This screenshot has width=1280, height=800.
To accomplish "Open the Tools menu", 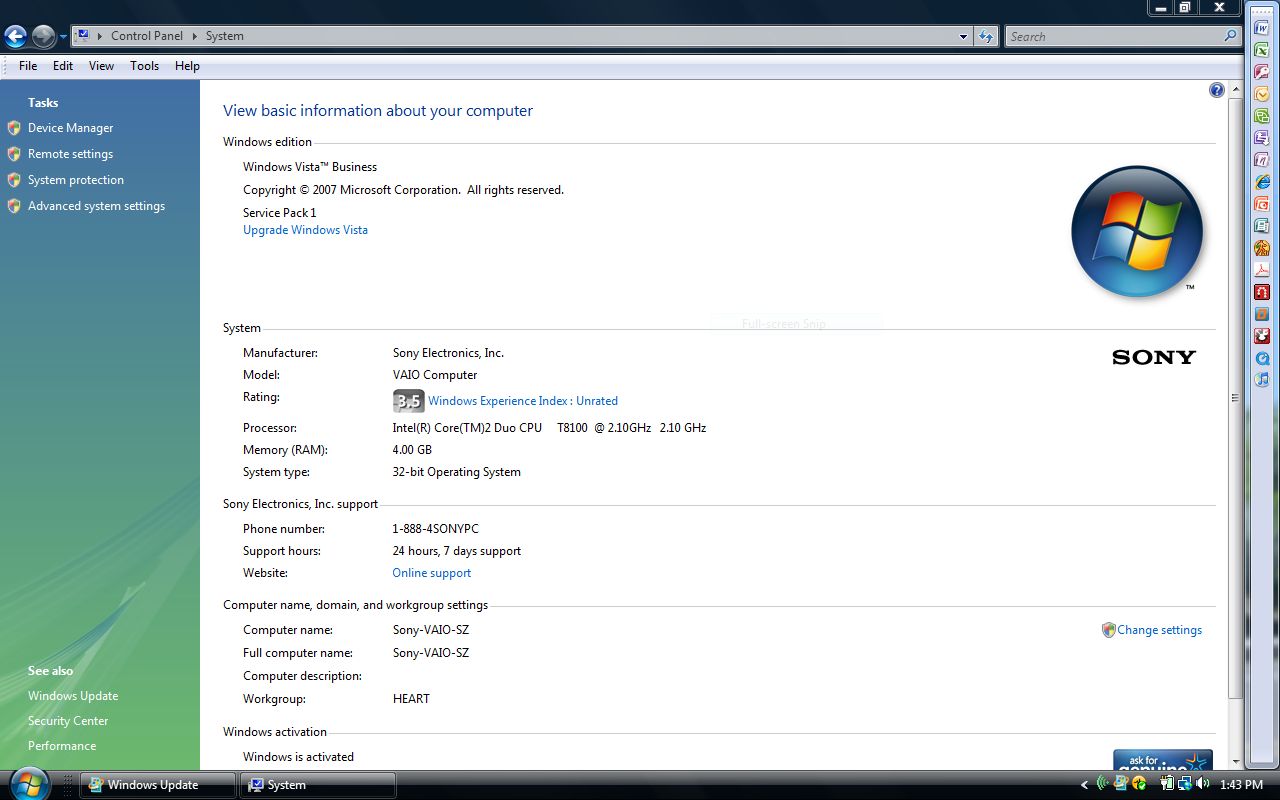I will [144, 66].
